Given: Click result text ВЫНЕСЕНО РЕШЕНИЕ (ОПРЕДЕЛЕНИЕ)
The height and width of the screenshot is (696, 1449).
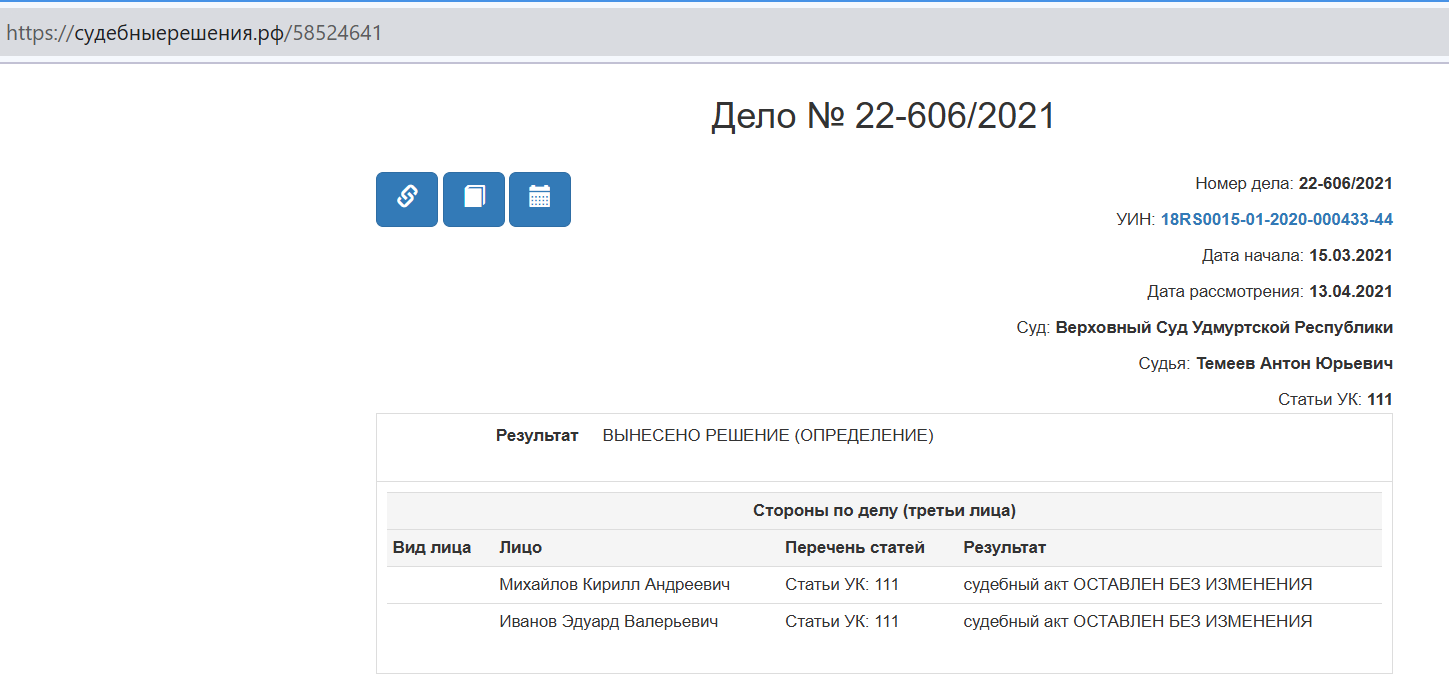Looking at the screenshot, I should pos(768,436).
